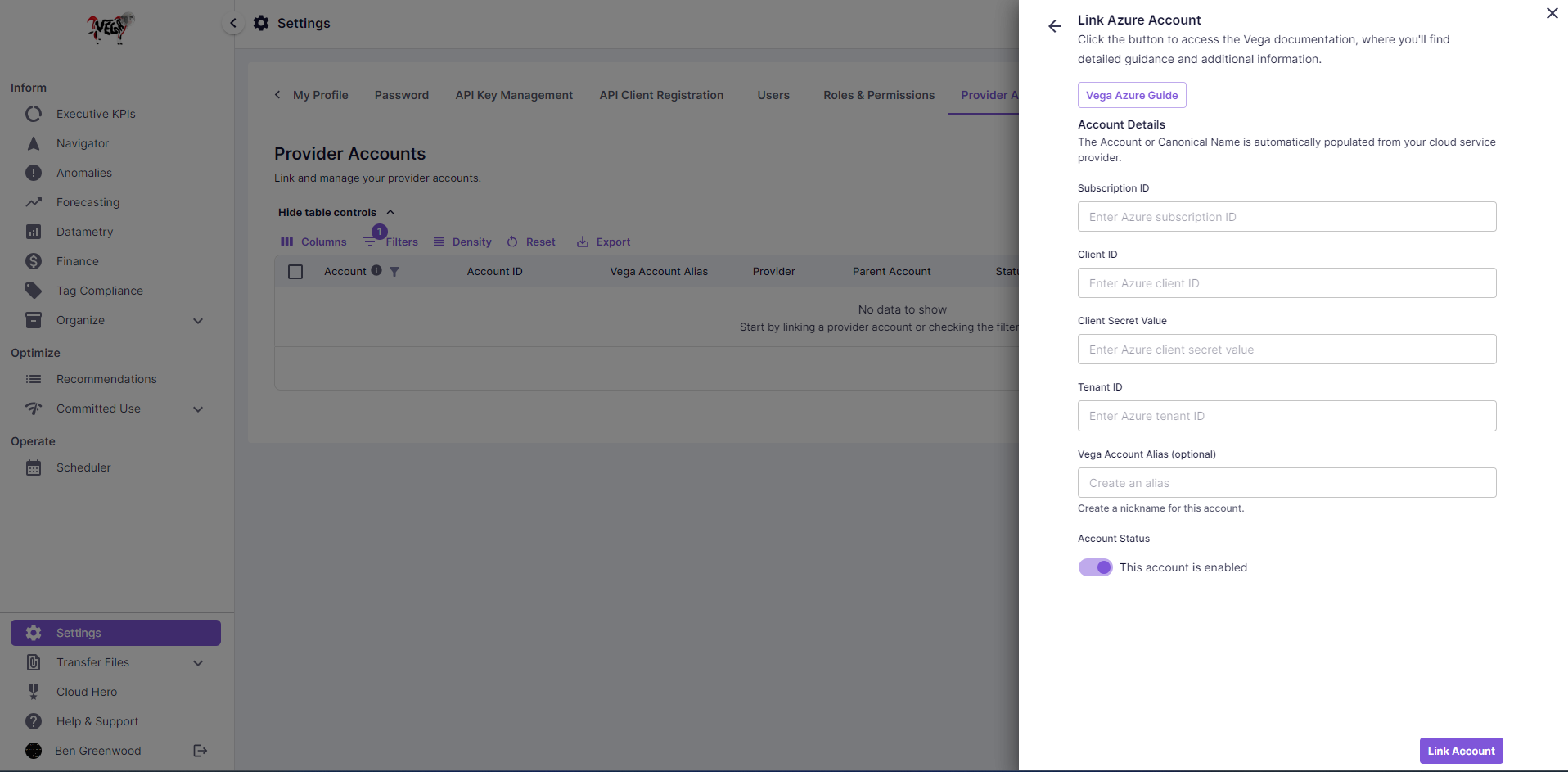Expand the Transfer Files chevron
The image size is (1568, 772).
198,663
